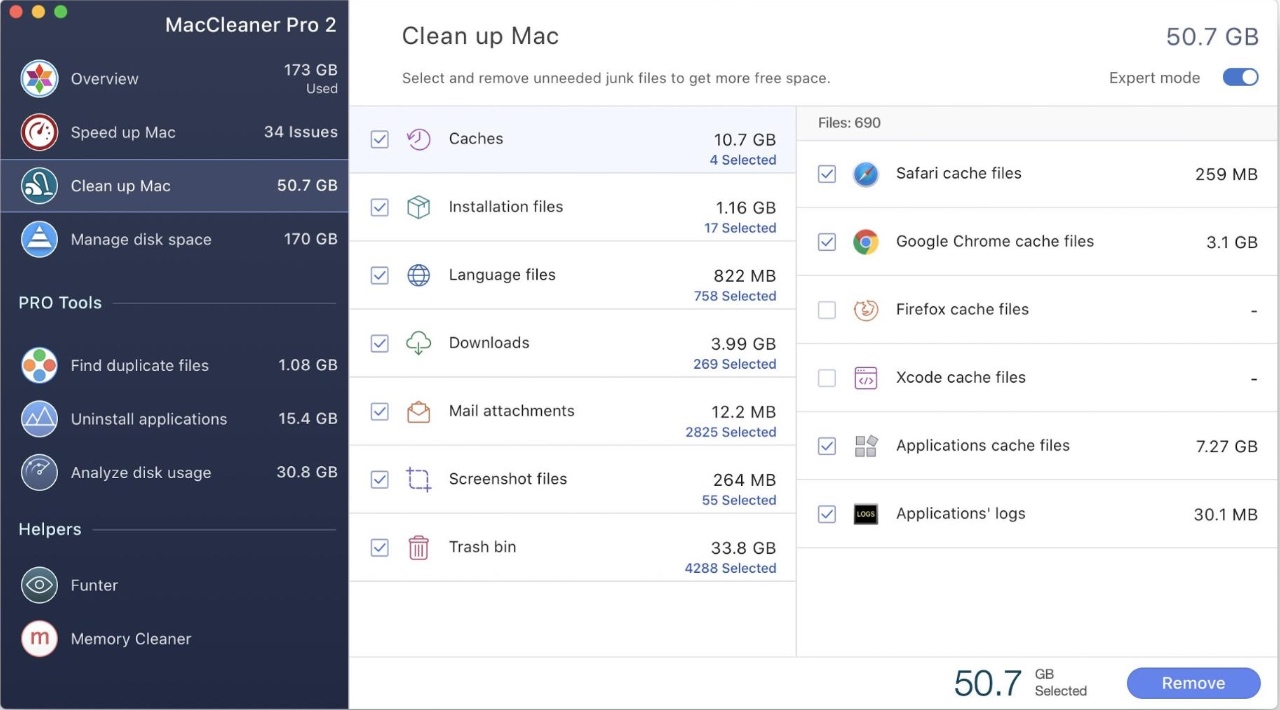
Task: Click the Language files globe icon
Action: coord(419,275)
